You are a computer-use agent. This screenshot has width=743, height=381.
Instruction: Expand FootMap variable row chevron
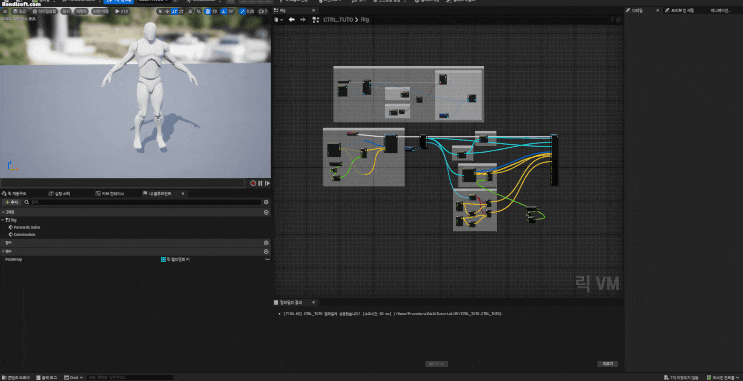coord(267,260)
